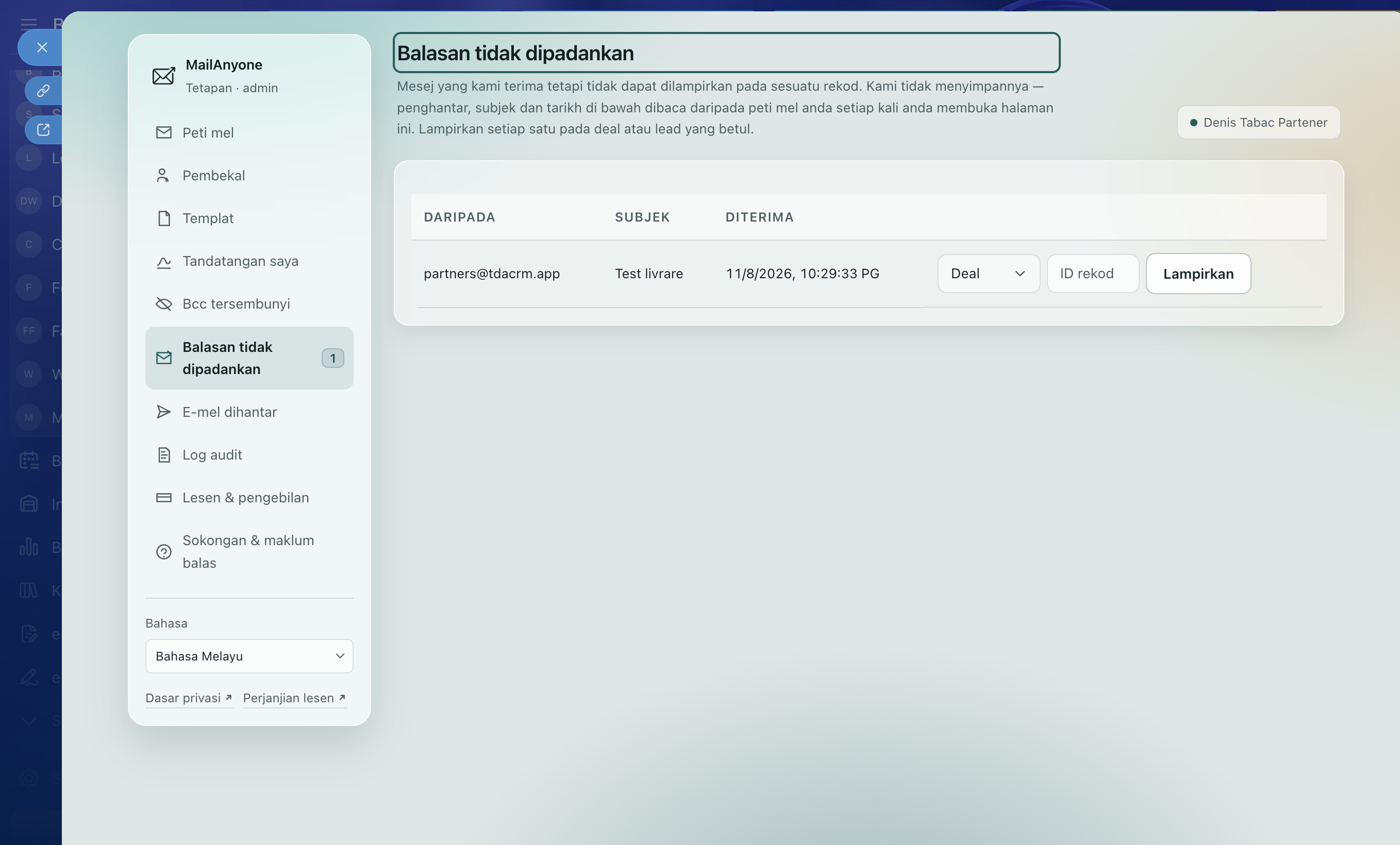Image resolution: width=1400 pixels, height=845 pixels.
Task: Click the Denis Tabac Partener account badge
Action: 1259,123
